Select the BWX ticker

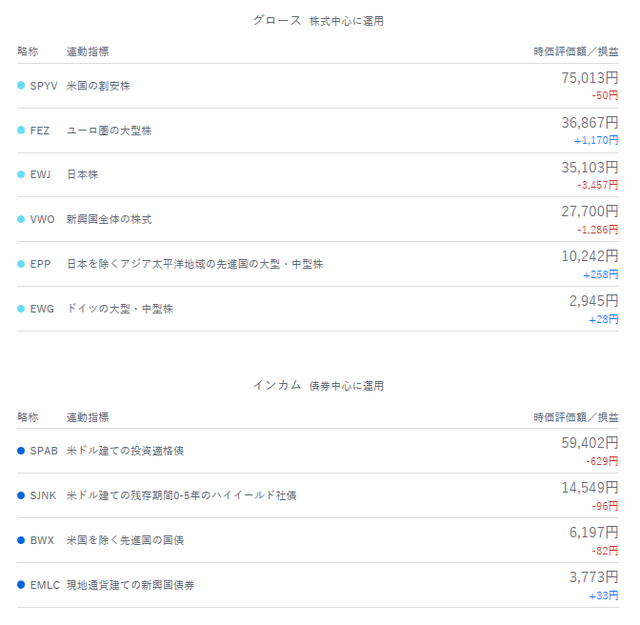pos(42,540)
